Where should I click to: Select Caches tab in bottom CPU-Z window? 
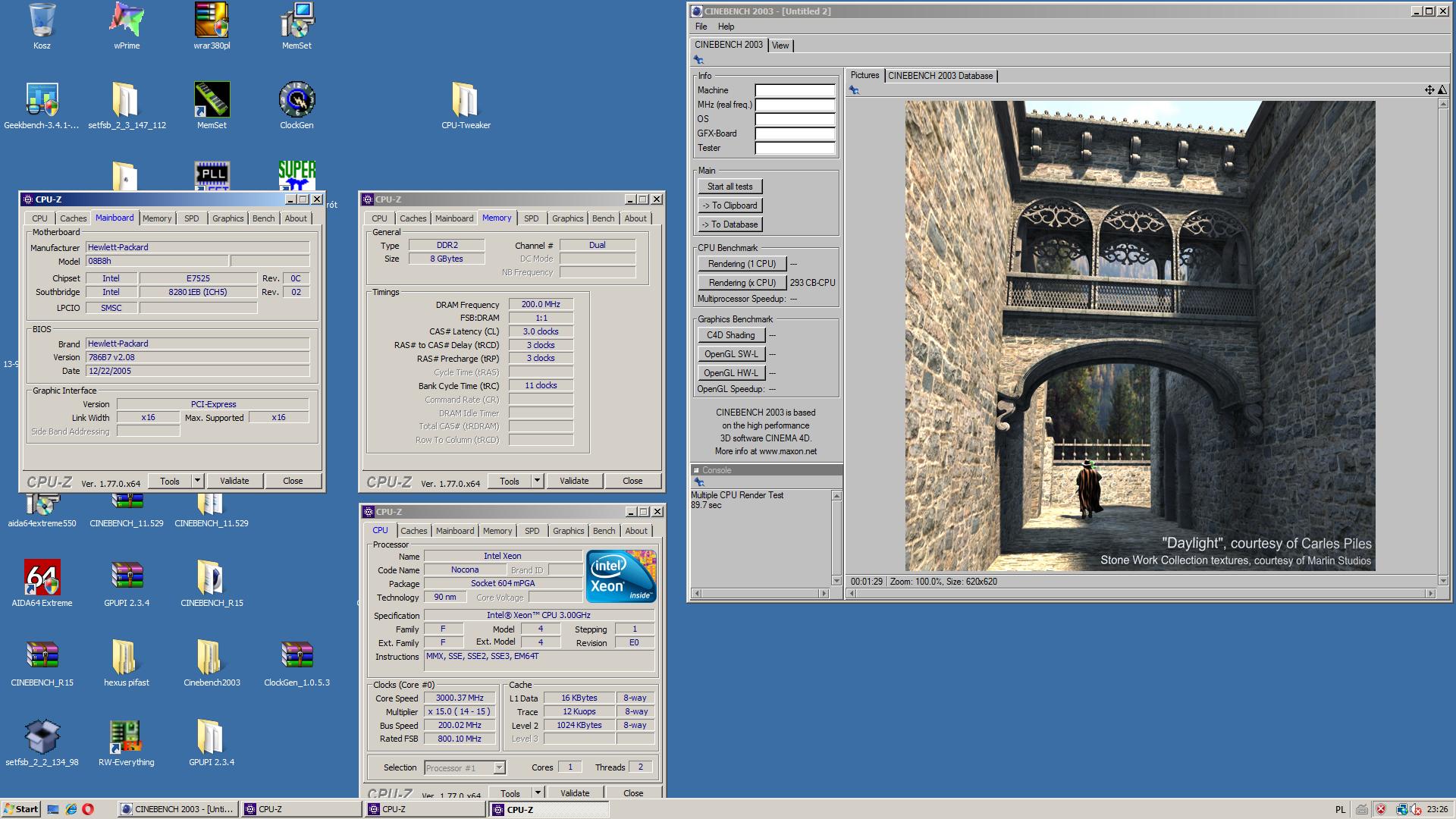click(414, 531)
